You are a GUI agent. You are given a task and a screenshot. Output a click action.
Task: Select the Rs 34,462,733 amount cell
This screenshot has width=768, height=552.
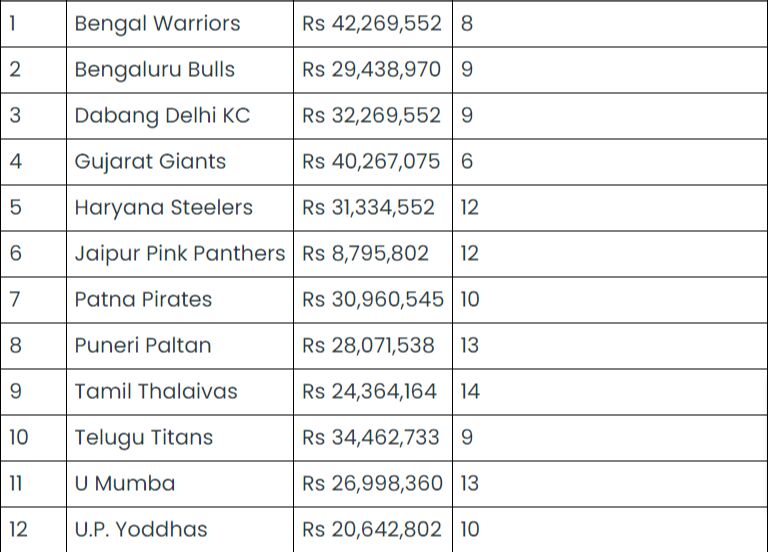pos(371,437)
